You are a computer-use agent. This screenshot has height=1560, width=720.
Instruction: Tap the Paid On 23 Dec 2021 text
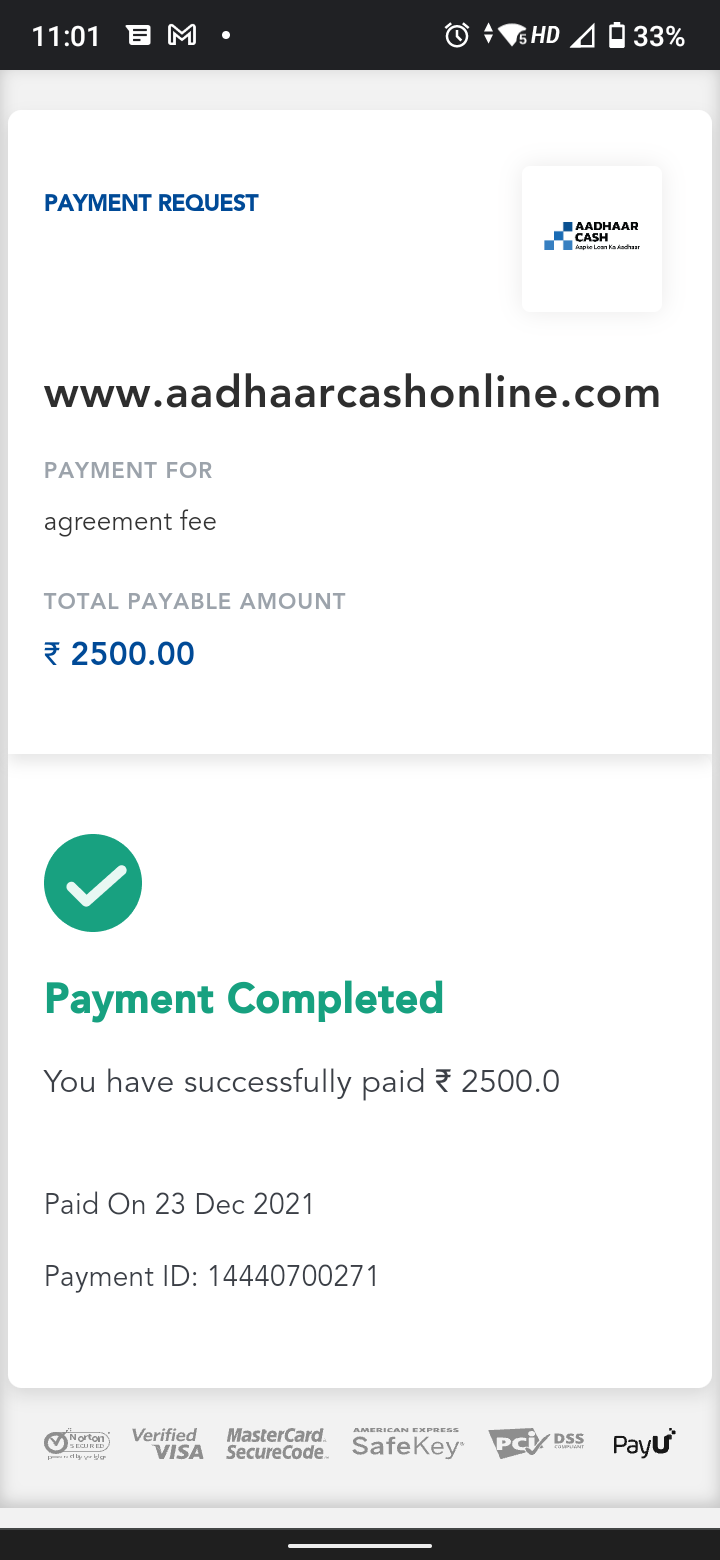click(179, 1203)
